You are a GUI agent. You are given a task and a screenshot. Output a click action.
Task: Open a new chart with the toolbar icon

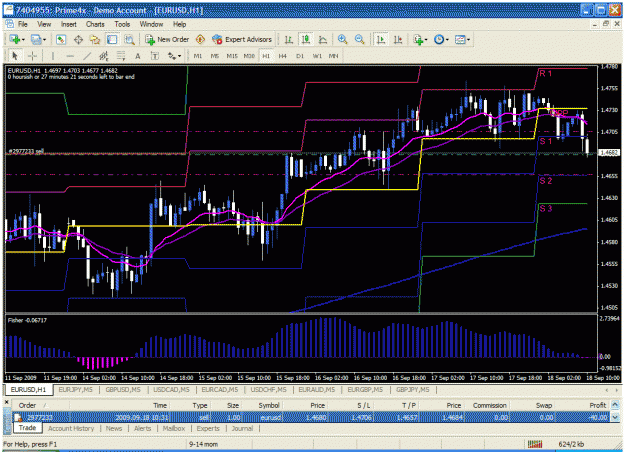point(15,39)
